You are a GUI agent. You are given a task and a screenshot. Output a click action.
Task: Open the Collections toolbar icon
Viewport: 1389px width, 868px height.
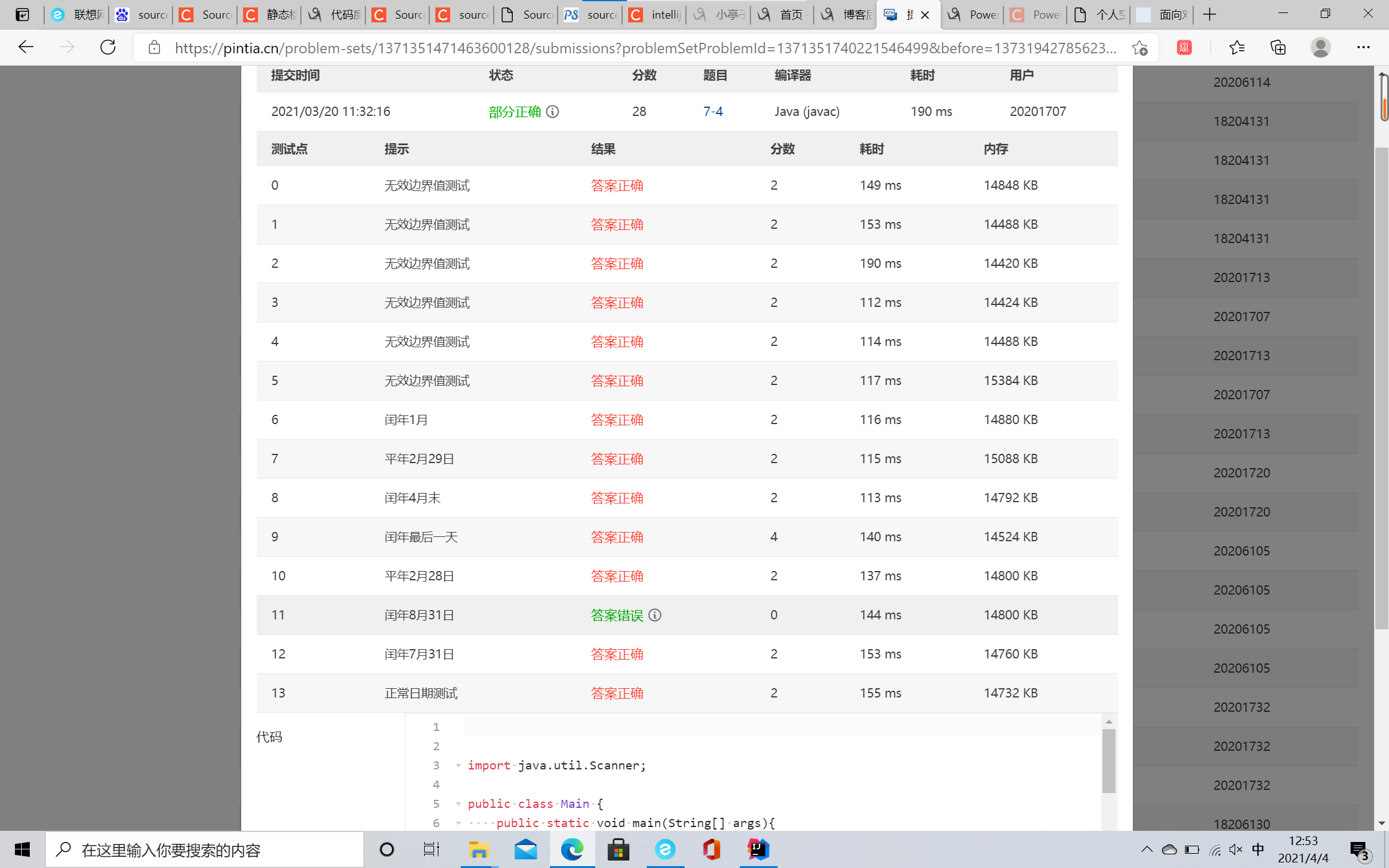click(x=1278, y=48)
